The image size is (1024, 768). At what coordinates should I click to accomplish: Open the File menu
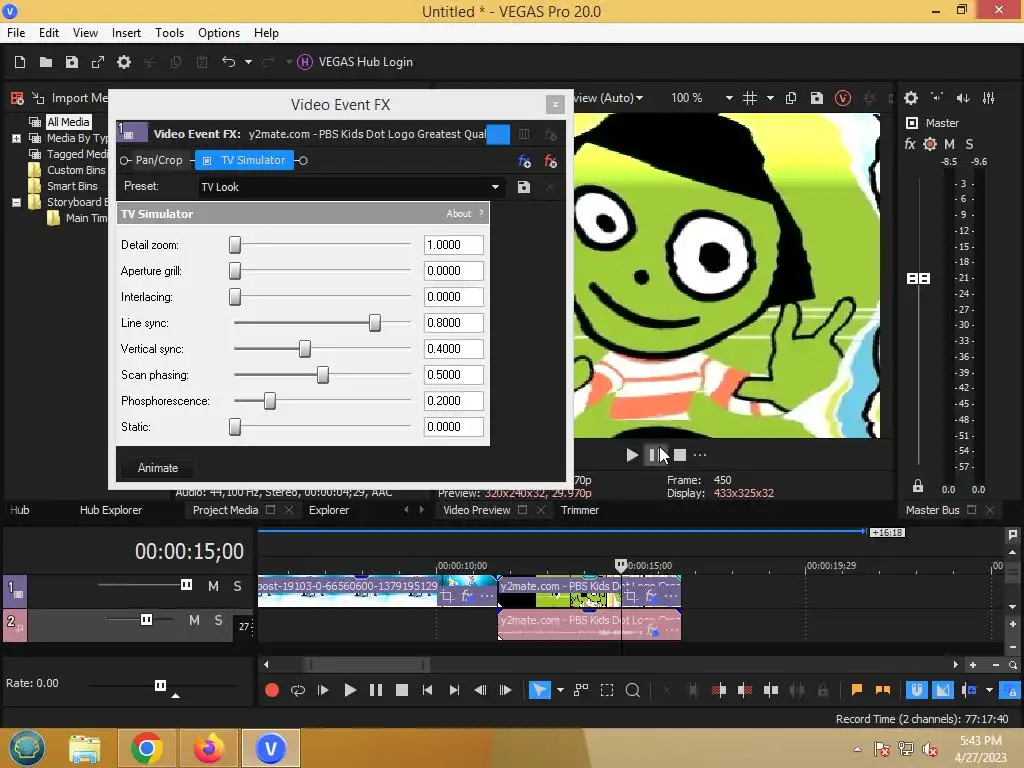16,33
